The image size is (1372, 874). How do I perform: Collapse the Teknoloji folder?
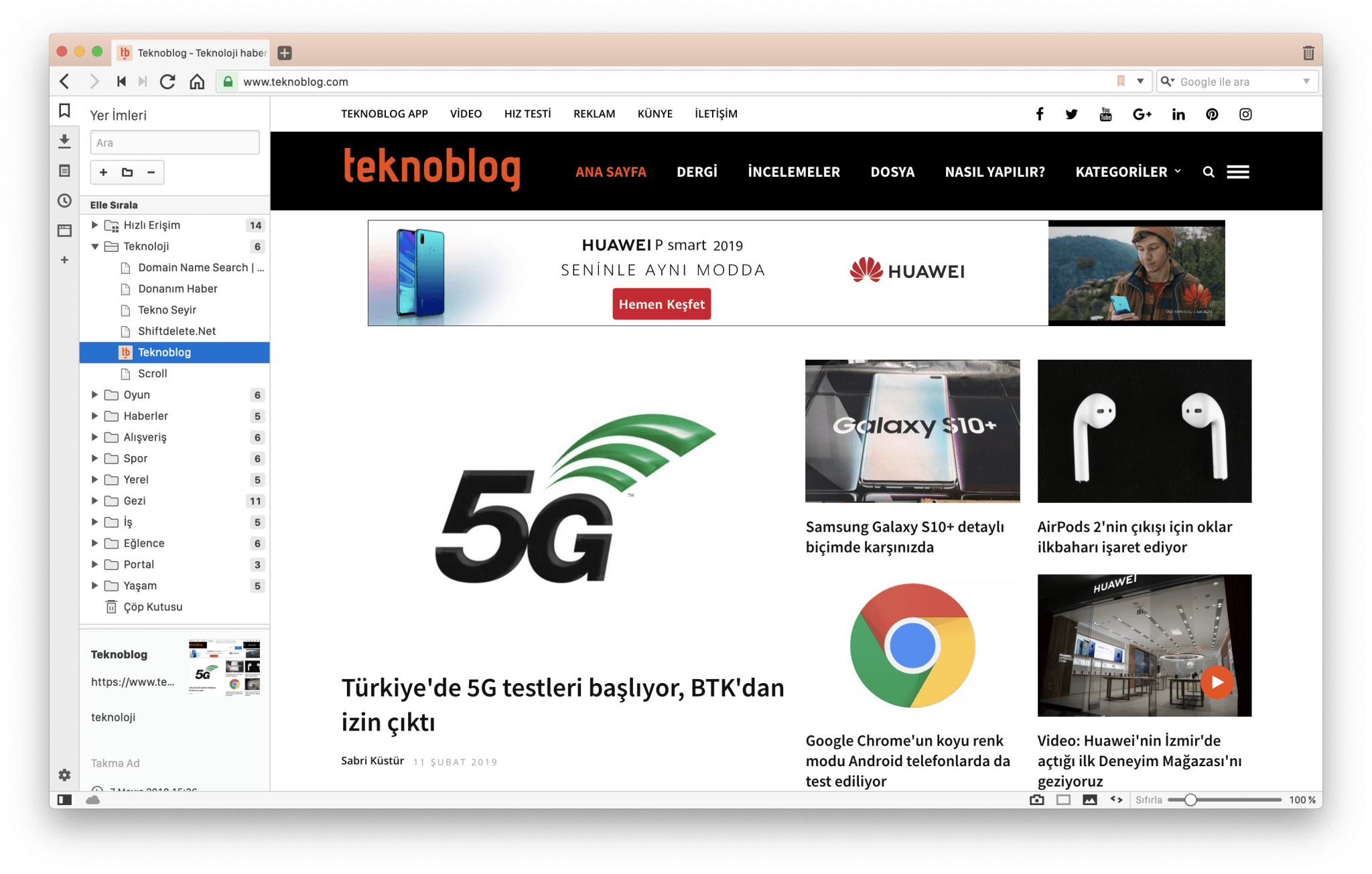coord(94,246)
